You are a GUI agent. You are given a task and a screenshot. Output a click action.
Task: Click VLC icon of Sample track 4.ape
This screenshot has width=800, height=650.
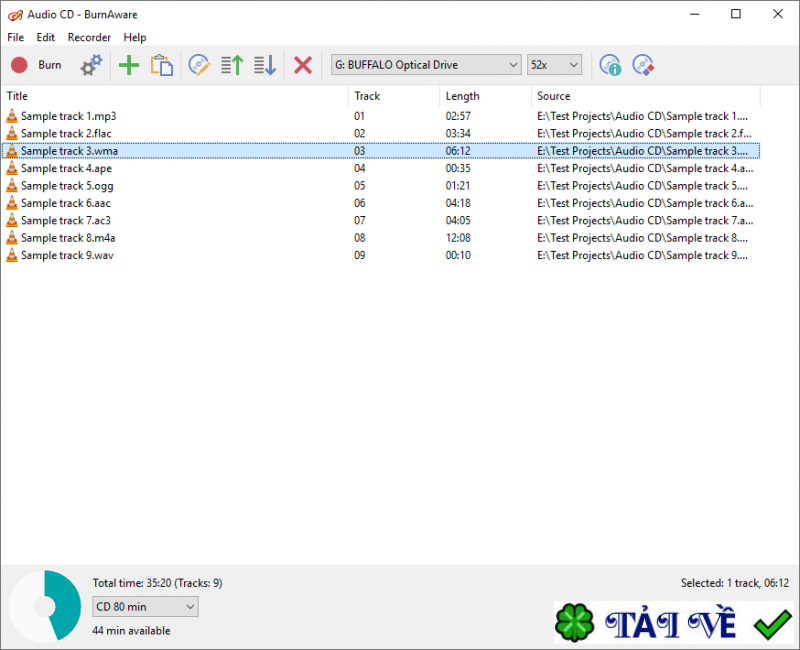12,168
